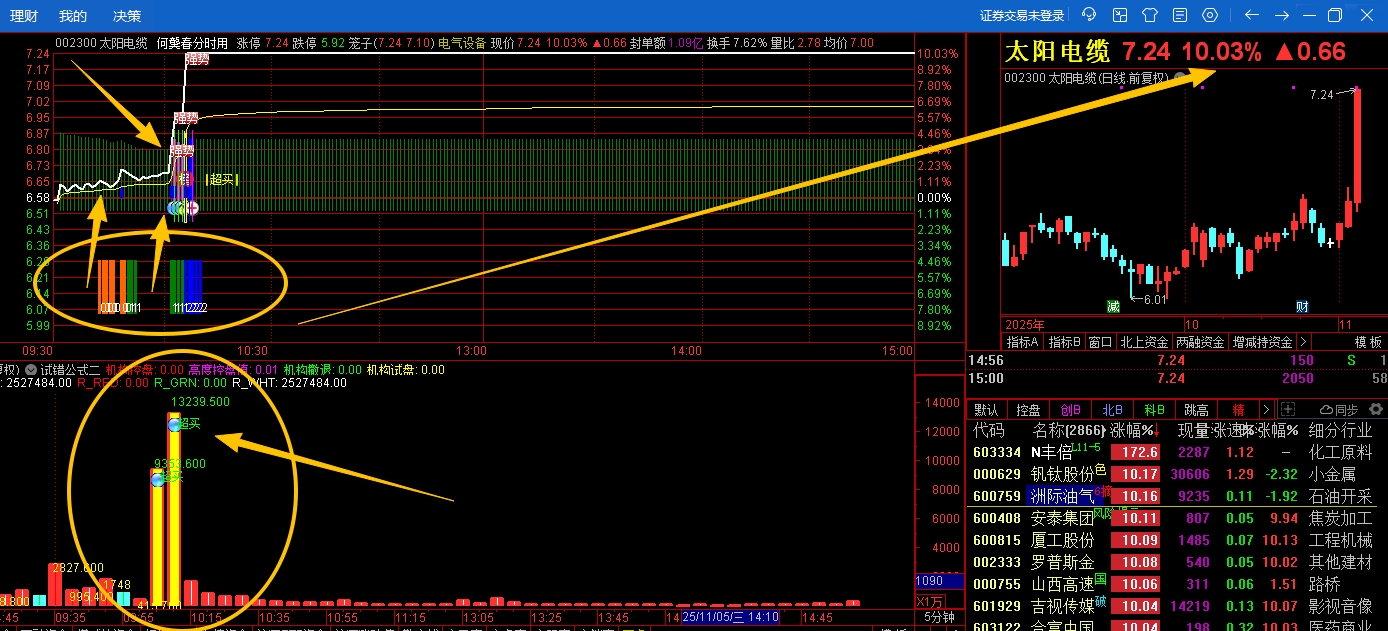Select the 跳高 list tab

[1196, 410]
